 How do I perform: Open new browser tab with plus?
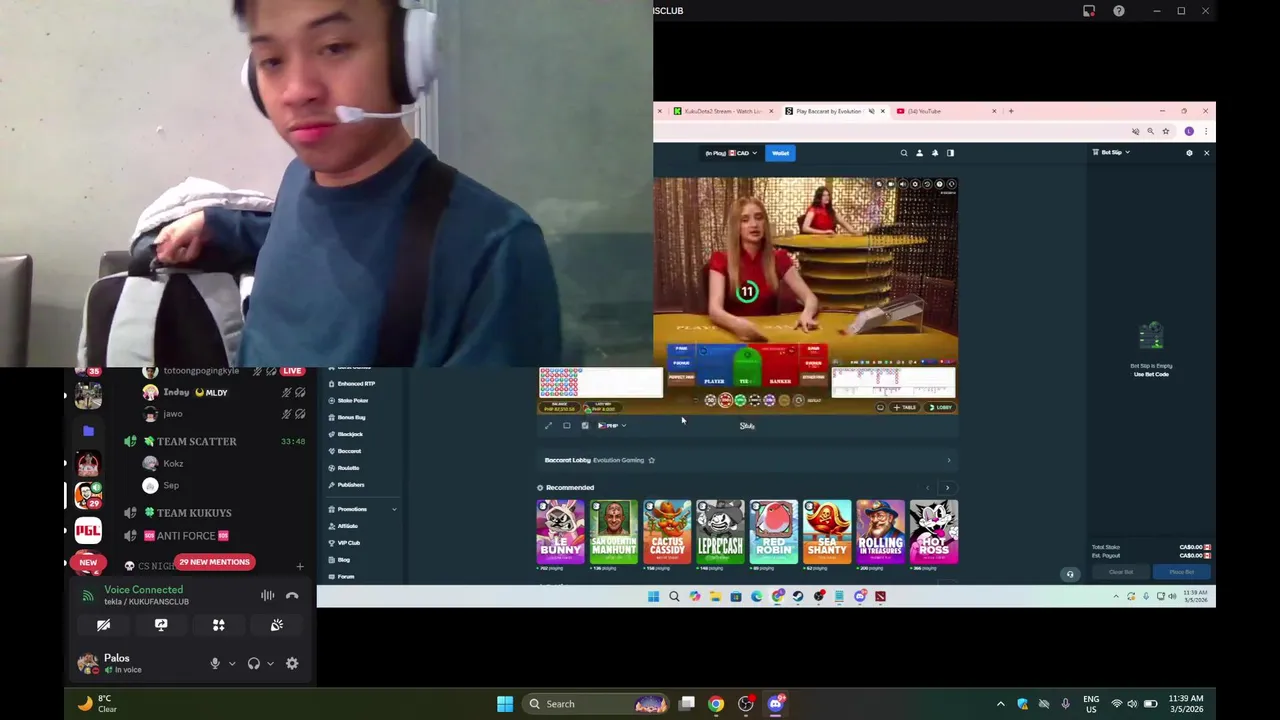point(1011,111)
